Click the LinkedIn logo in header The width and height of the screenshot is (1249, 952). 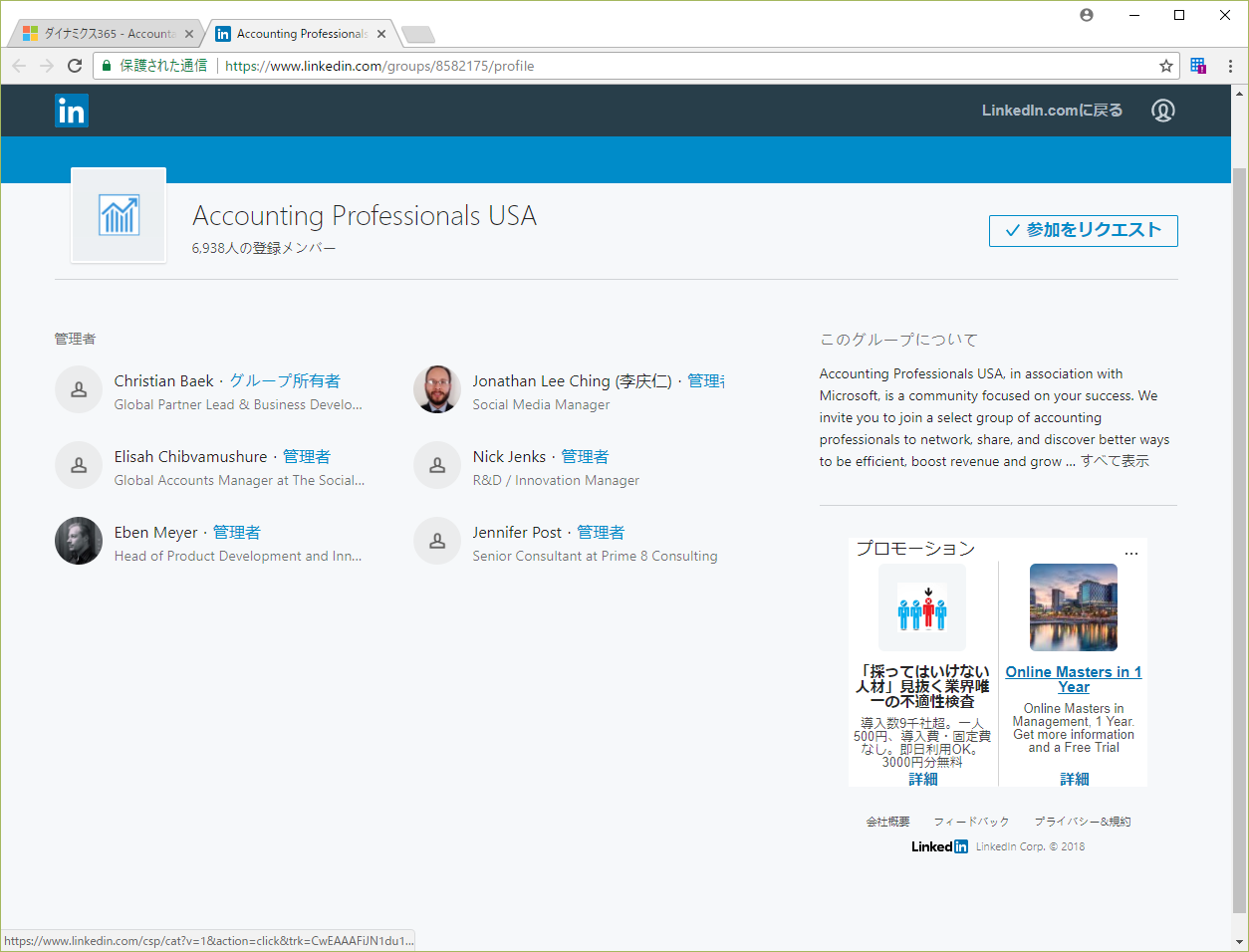(x=72, y=111)
